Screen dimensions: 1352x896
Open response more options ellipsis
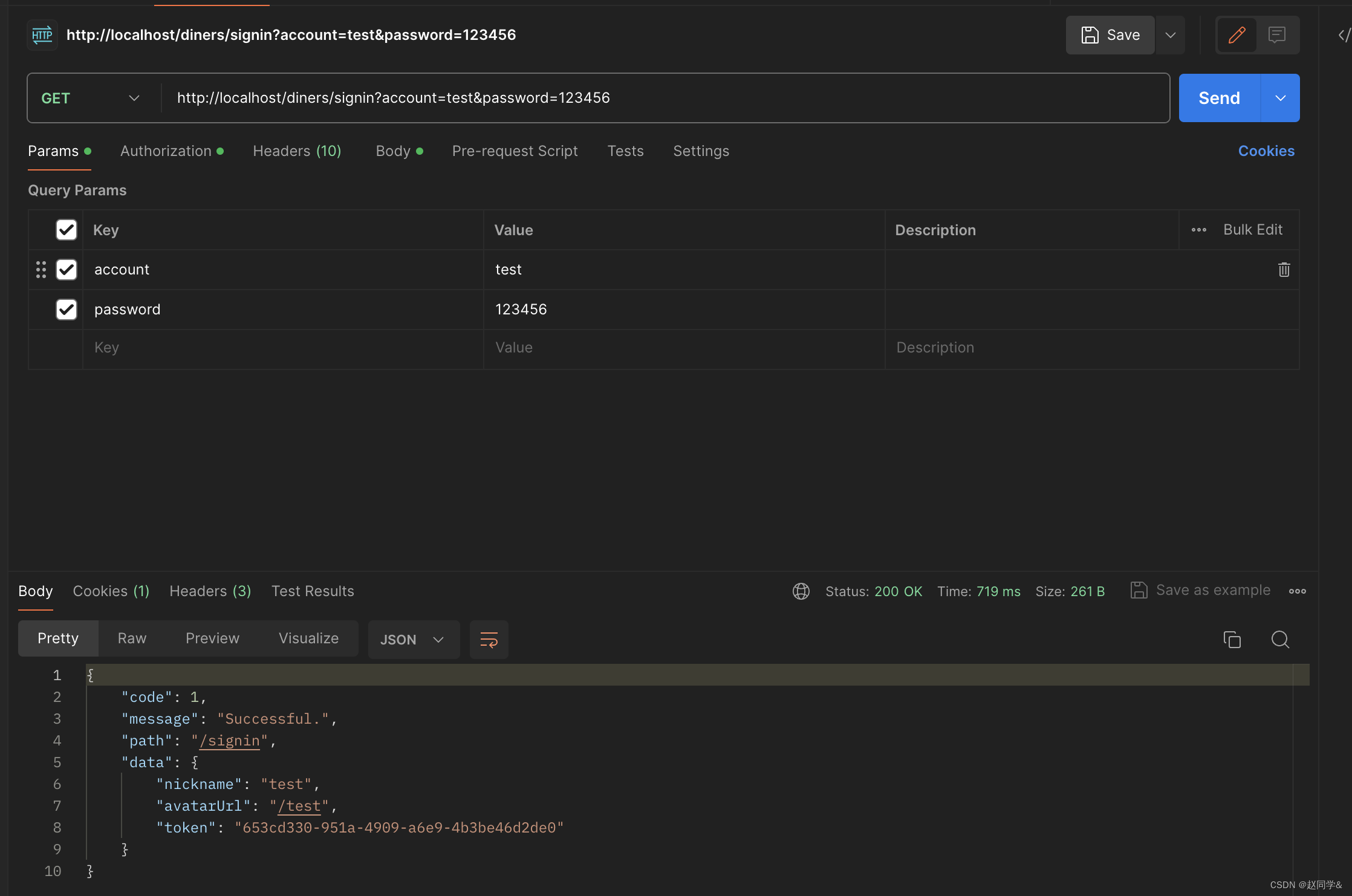pos(1298,591)
